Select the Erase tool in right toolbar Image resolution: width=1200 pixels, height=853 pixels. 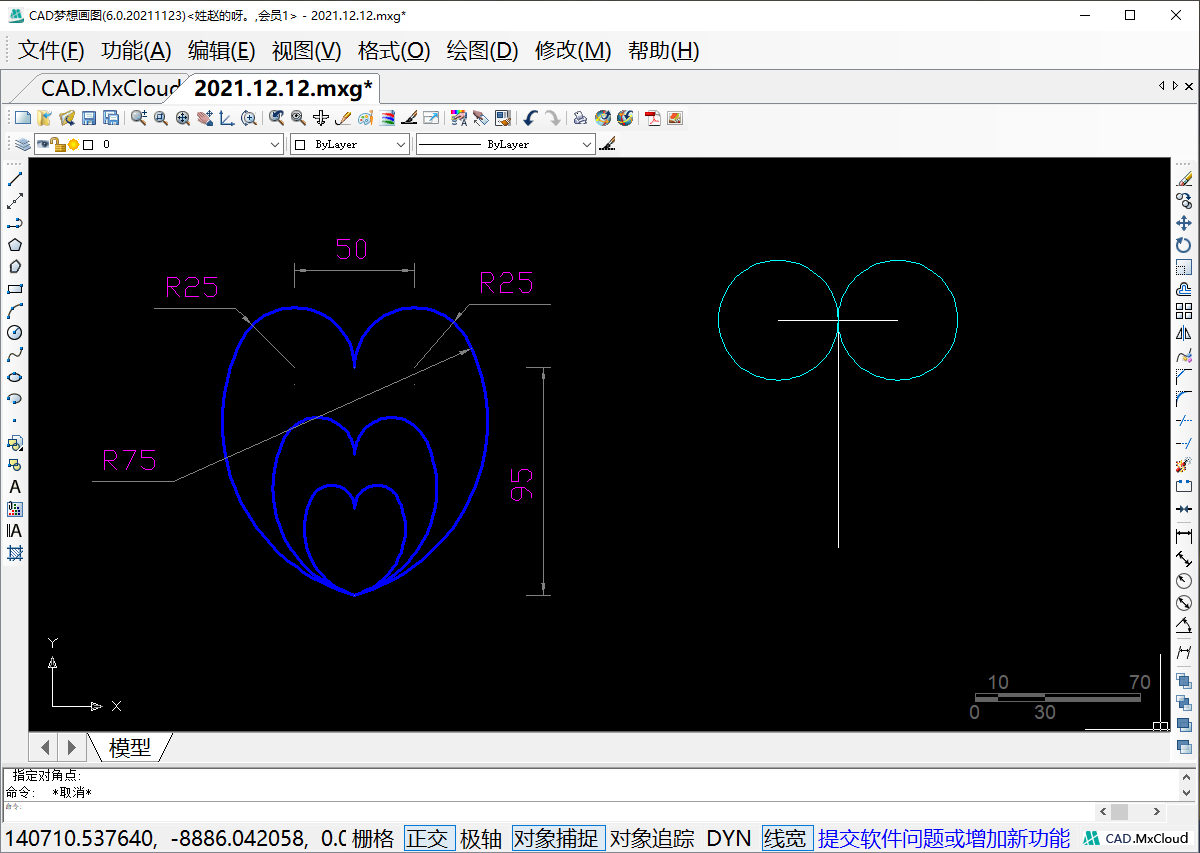pos(1184,179)
